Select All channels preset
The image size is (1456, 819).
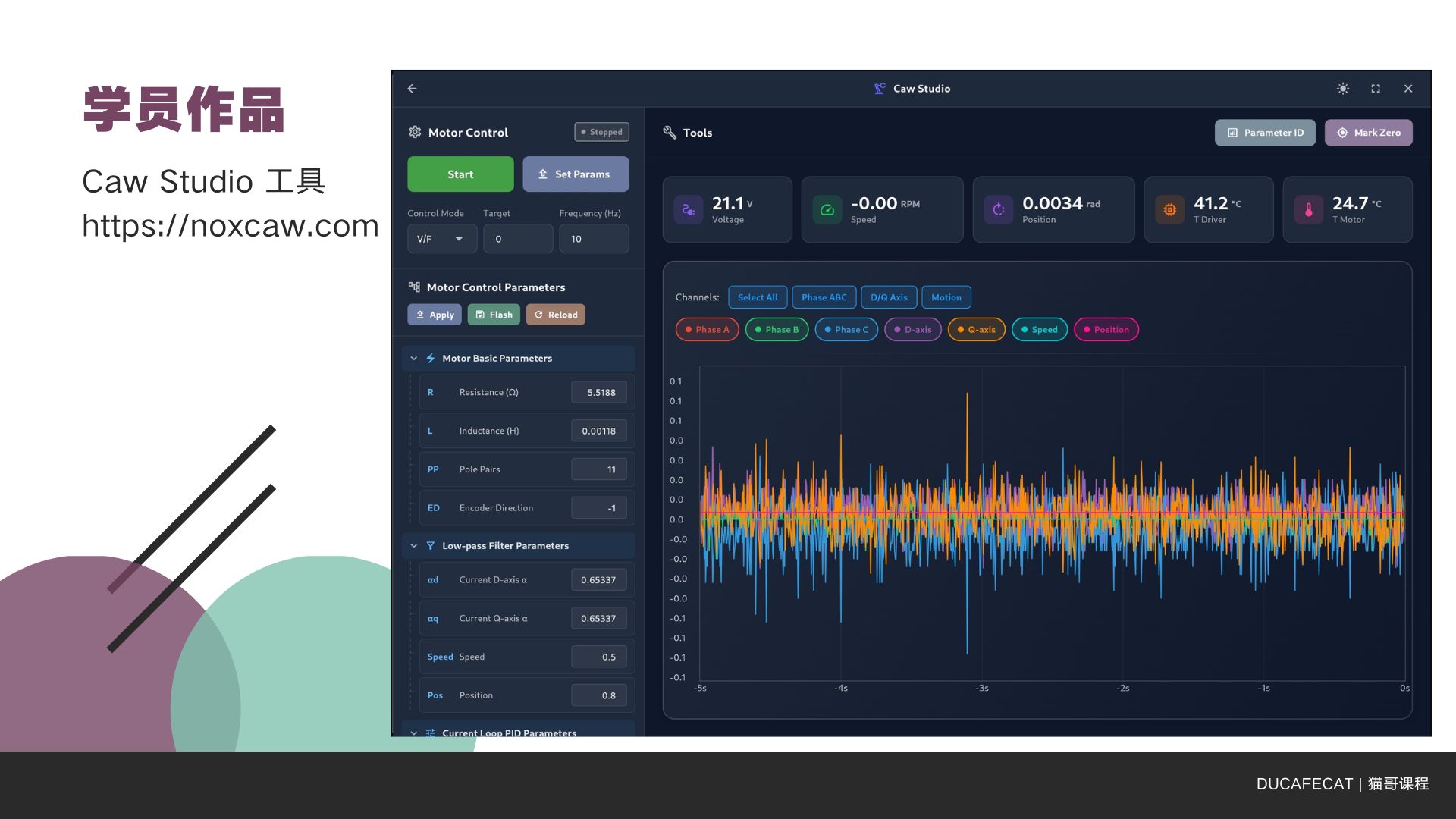pyautogui.click(x=758, y=297)
